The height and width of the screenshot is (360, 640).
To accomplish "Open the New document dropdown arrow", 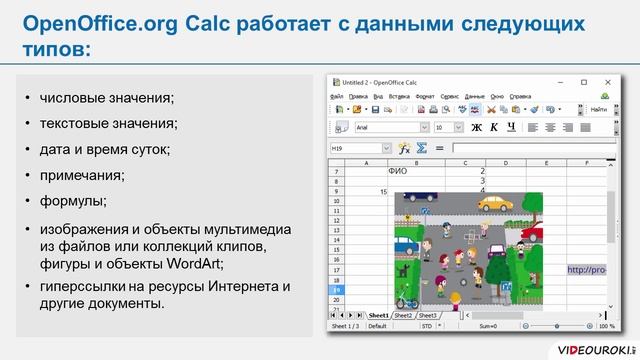I will (x=348, y=109).
